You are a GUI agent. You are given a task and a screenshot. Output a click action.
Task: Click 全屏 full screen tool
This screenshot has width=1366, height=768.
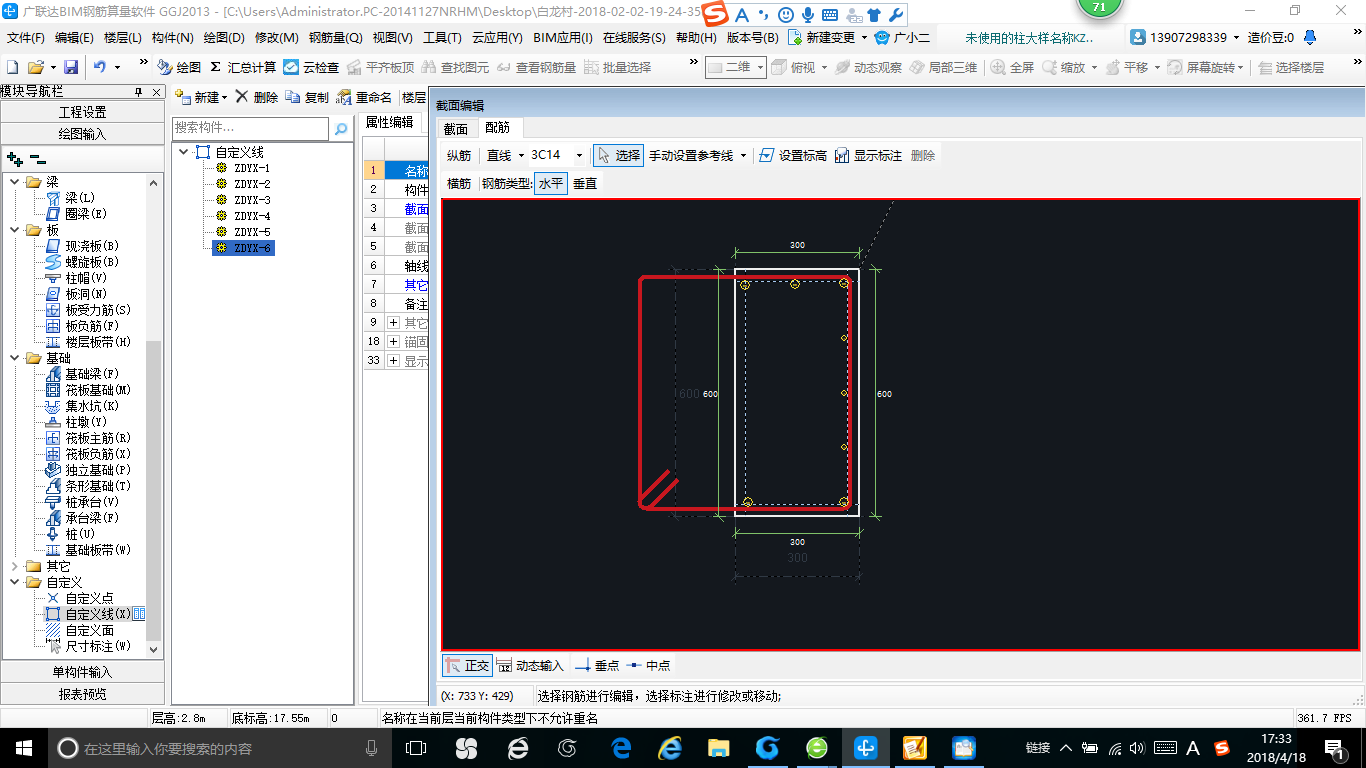1012,67
